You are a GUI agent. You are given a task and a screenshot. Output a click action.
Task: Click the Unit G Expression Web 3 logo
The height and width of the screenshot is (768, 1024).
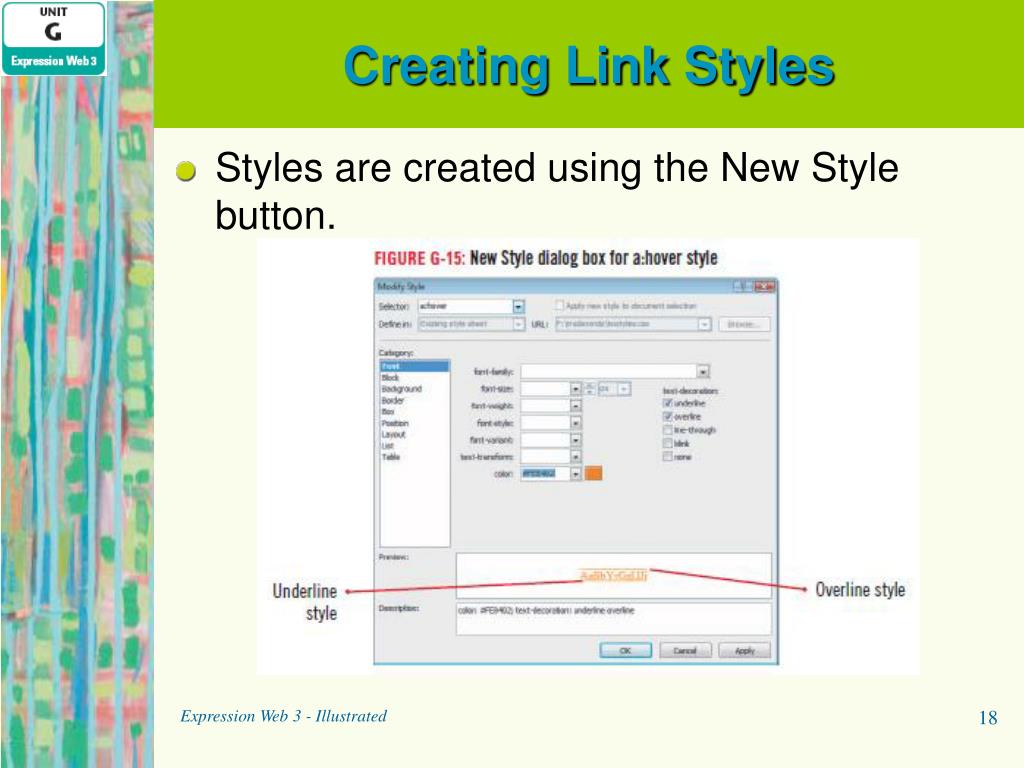coord(54,38)
